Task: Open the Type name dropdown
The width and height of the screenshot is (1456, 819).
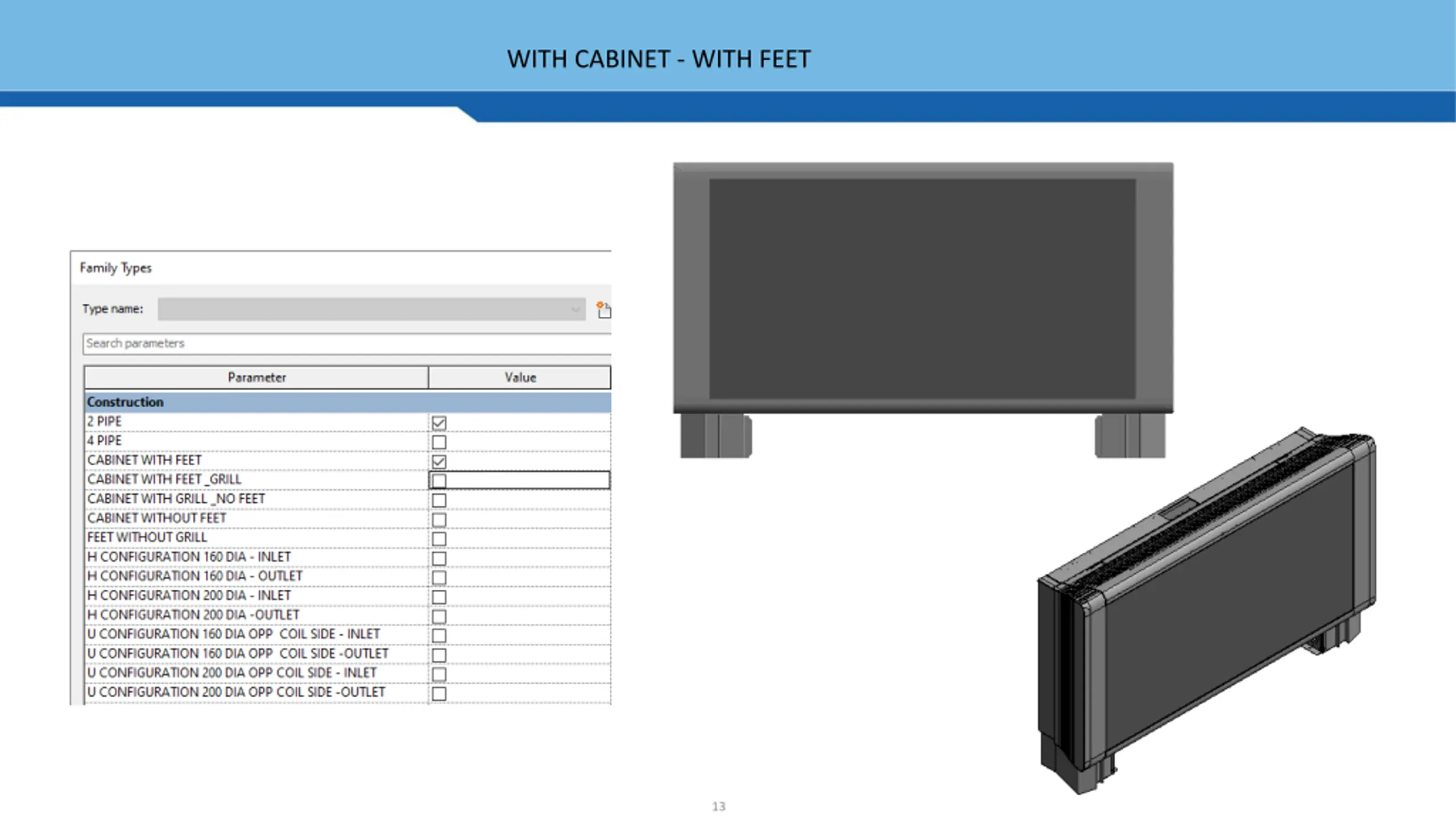Action: (x=371, y=309)
